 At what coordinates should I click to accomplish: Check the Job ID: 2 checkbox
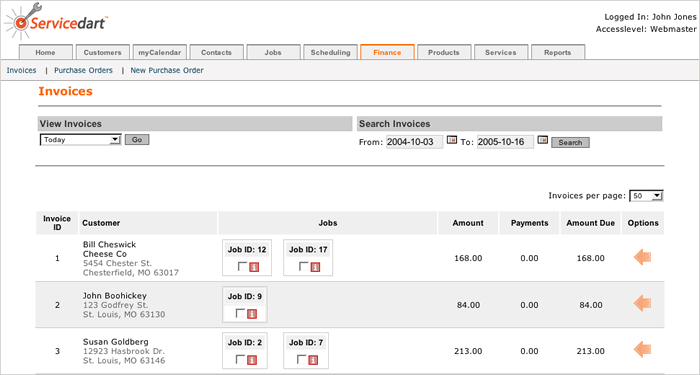240,359
